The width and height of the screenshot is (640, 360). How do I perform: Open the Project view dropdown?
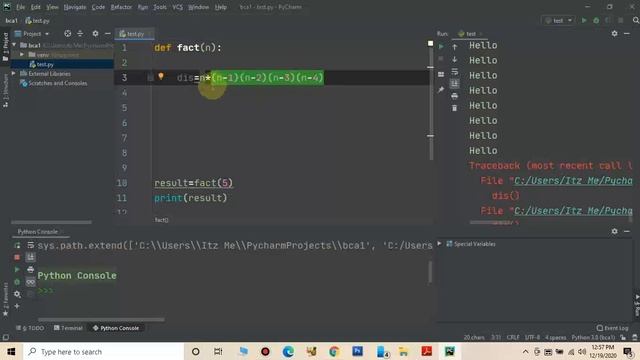pyautogui.click(x=32, y=34)
